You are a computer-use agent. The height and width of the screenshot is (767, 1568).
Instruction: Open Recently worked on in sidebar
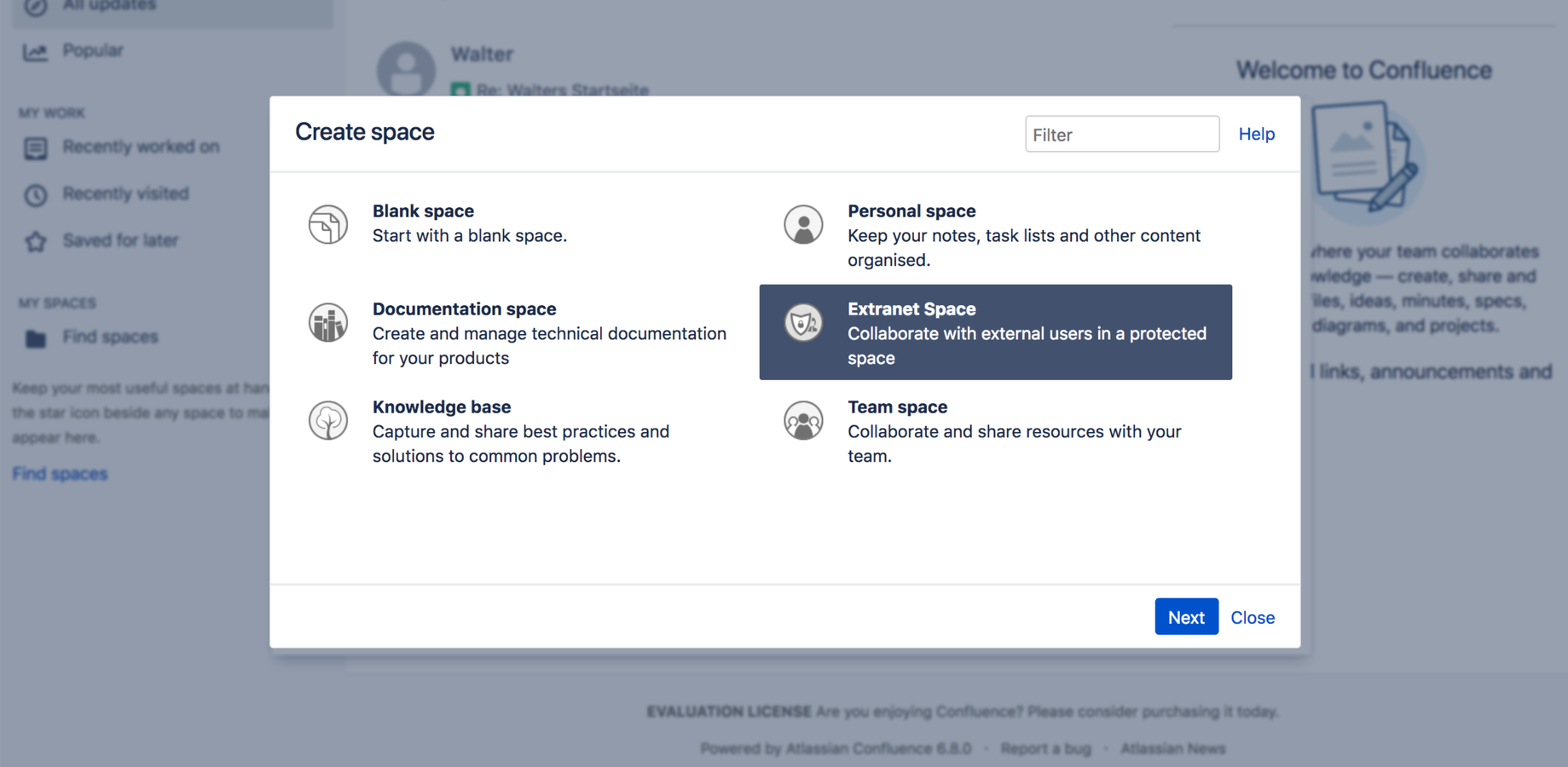[x=141, y=147]
